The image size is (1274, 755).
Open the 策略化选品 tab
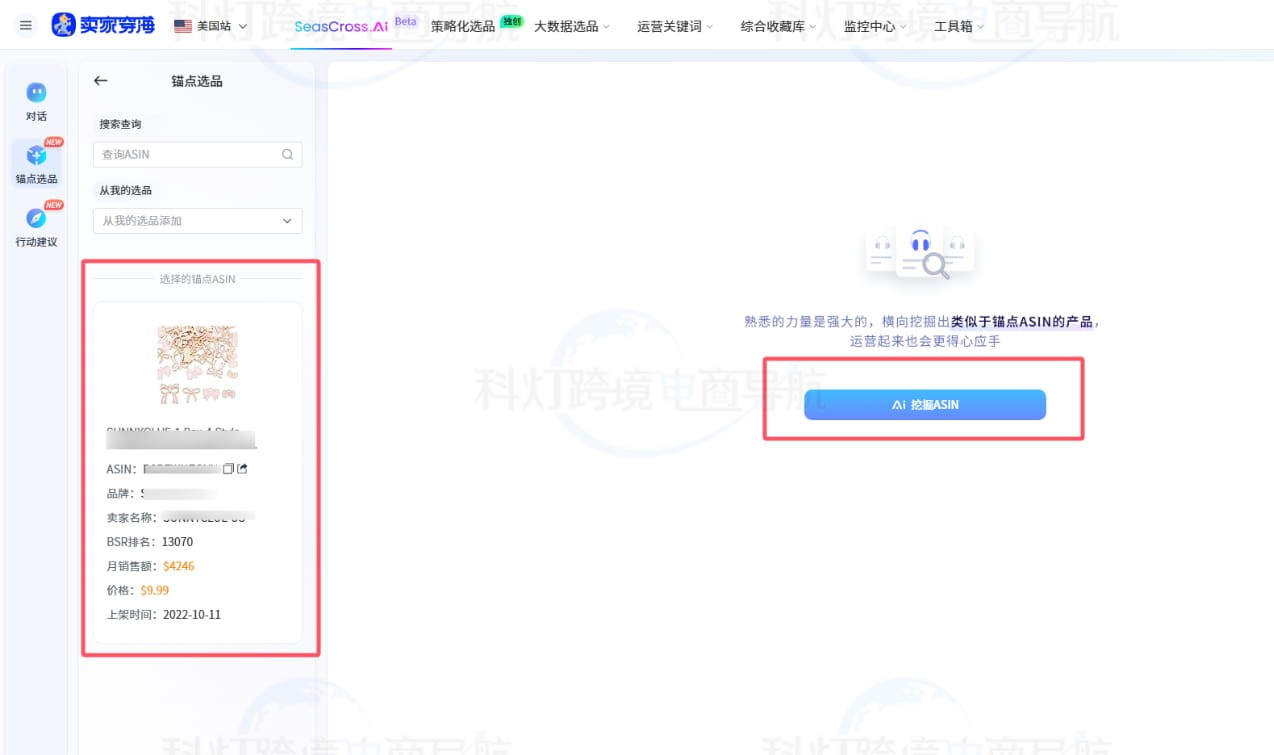click(x=463, y=26)
